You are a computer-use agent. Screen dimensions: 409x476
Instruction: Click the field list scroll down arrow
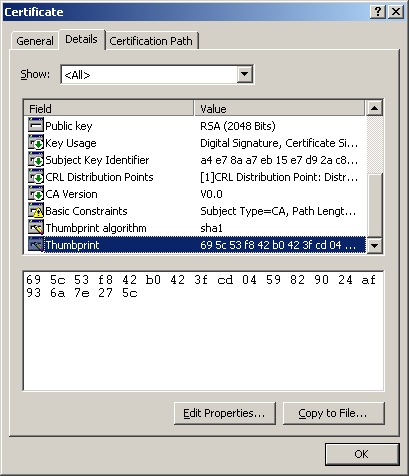pyautogui.click(x=375, y=246)
